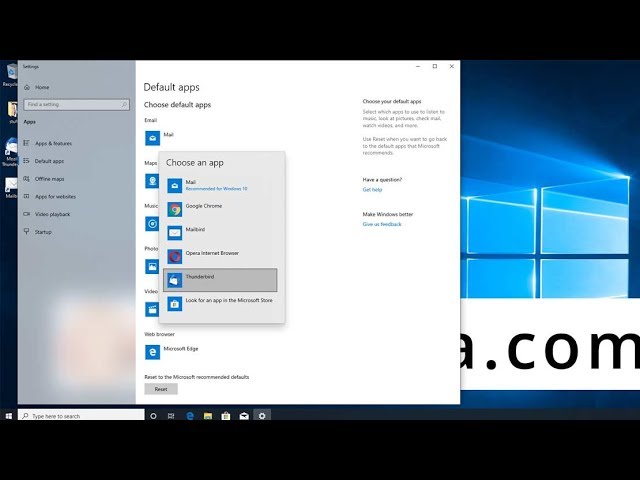Click the Cortana circle icon on taskbar
640x480 pixels.
[153, 416]
